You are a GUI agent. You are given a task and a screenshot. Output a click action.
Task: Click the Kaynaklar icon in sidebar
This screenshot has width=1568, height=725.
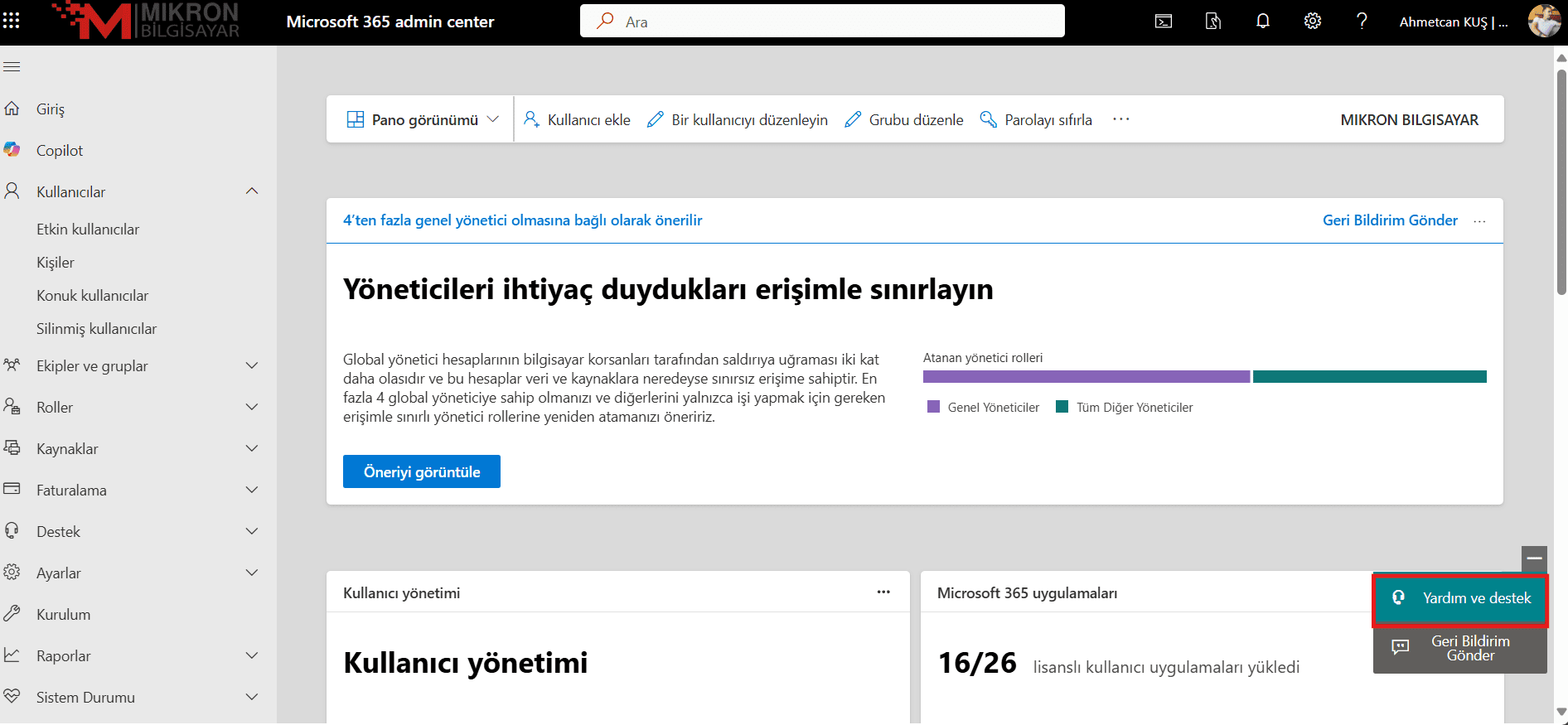(x=12, y=448)
